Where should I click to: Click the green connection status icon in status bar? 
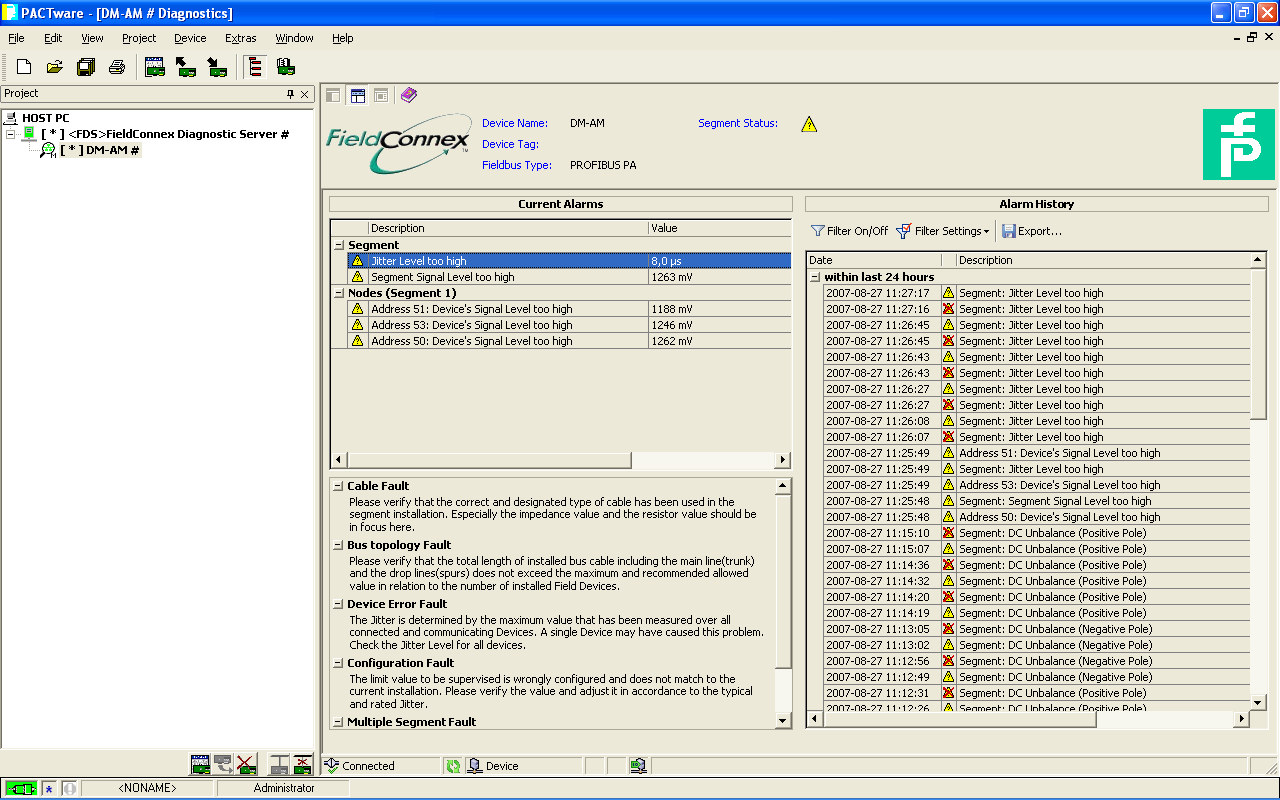(21, 788)
